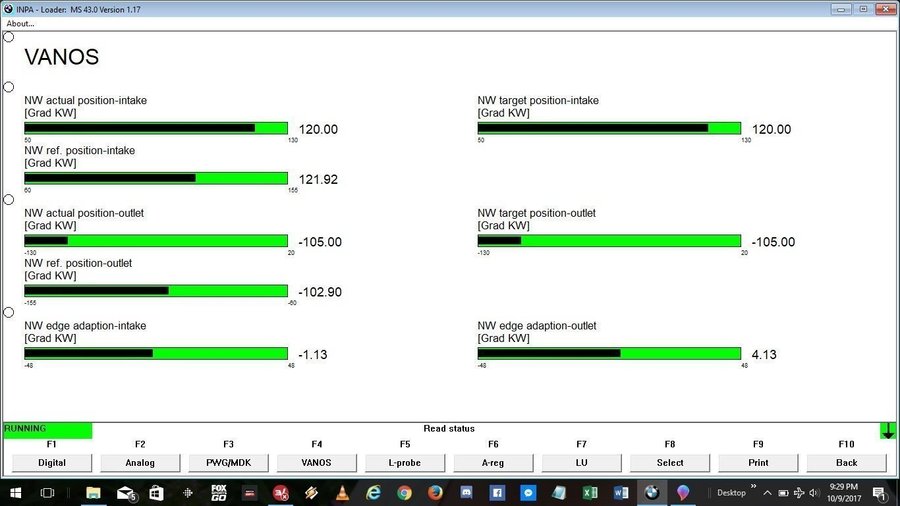Select circle marker next to actual position-intake
The height and width of the screenshot is (506, 900).
pos(8,87)
